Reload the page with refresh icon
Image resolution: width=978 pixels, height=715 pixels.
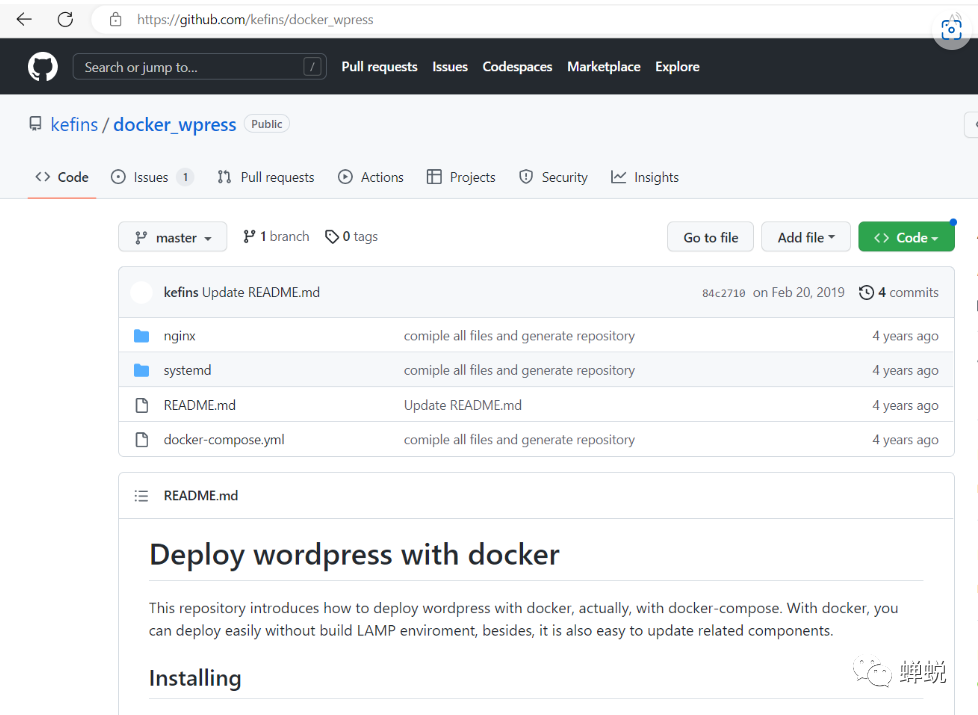pos(65,19)
